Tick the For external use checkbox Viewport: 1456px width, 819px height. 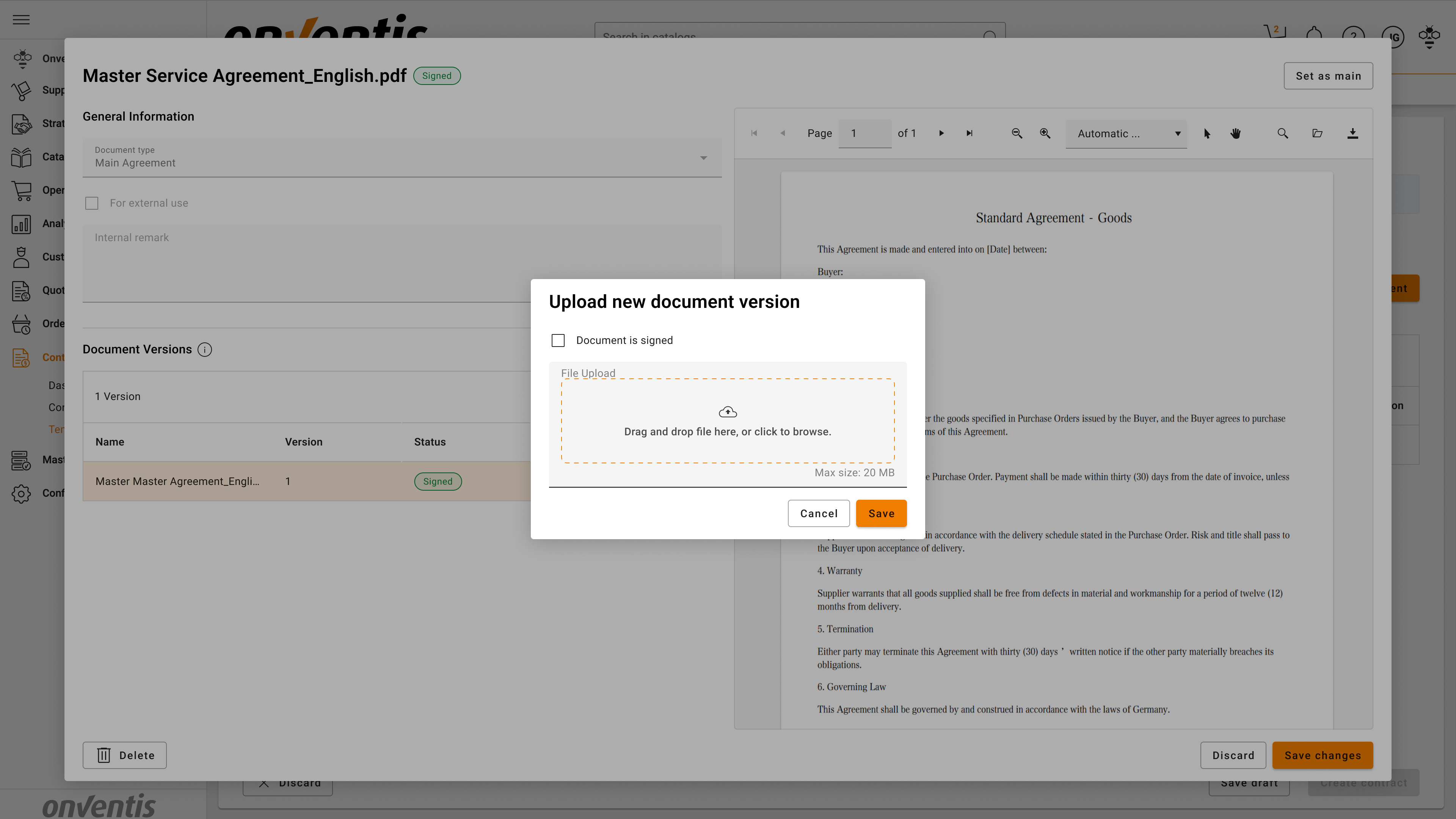coord(91,203)
